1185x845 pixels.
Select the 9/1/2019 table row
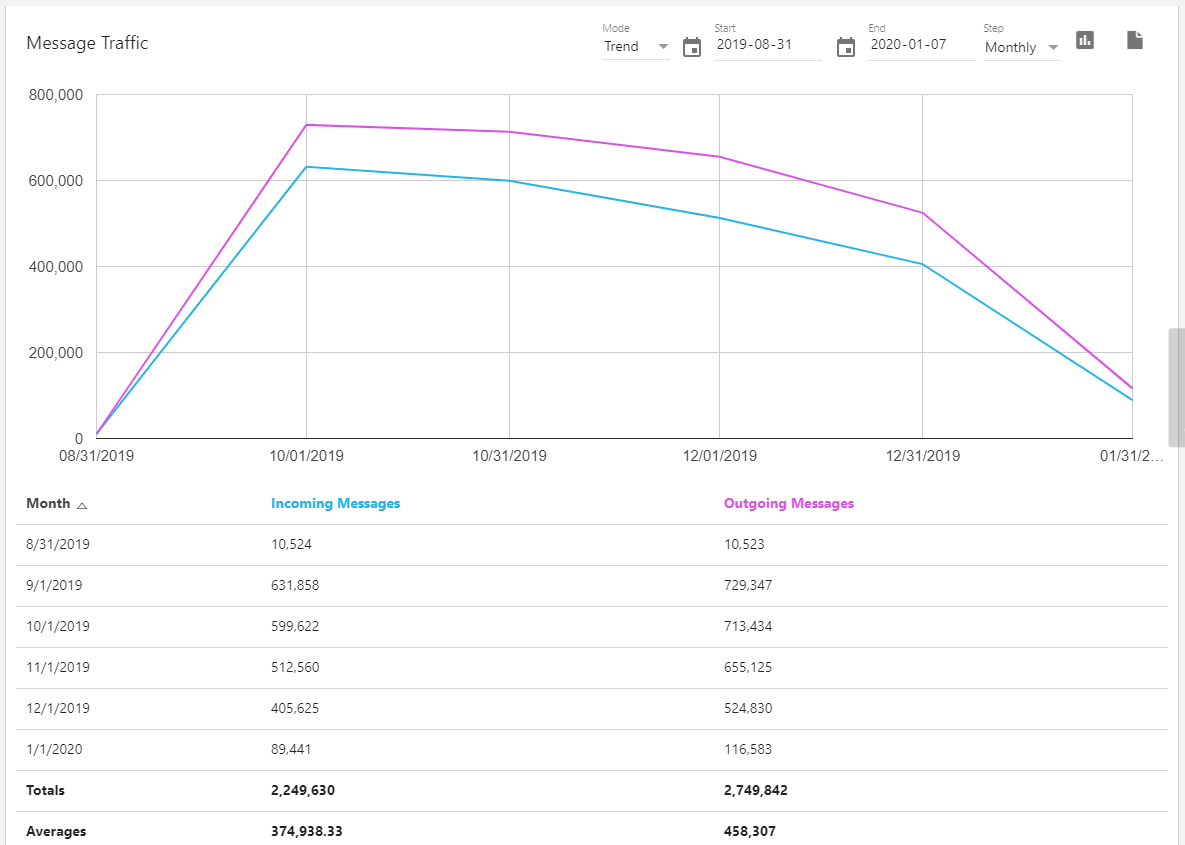coord(54,586)
